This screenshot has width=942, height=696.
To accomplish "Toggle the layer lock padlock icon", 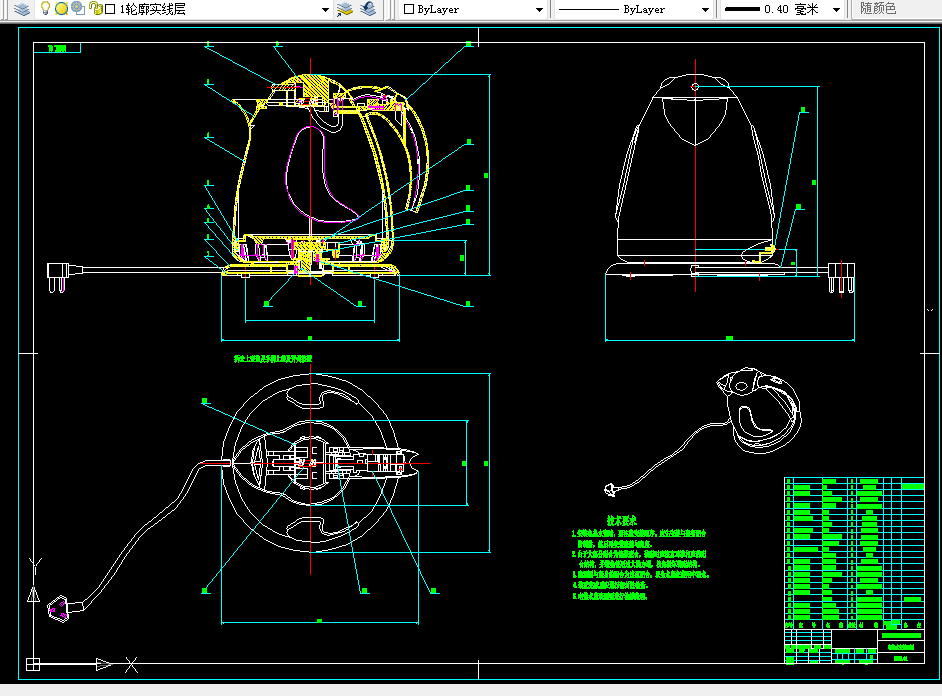I will (96, 8).
